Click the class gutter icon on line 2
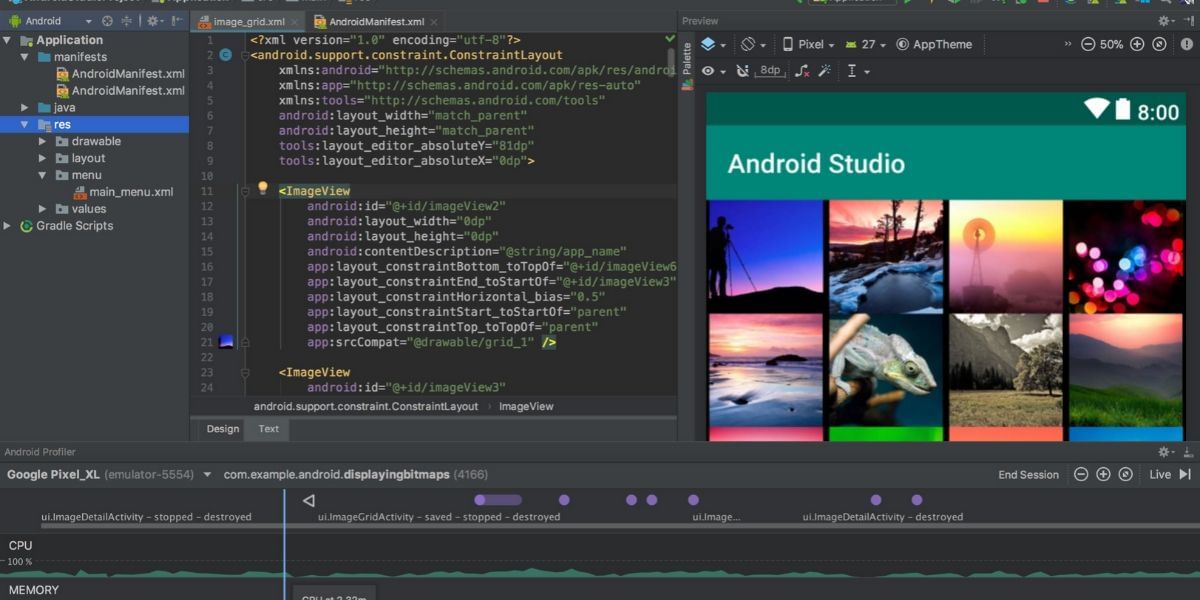Image resolution: width=1200 pixels, height=600 pixels. pos(225,55)
